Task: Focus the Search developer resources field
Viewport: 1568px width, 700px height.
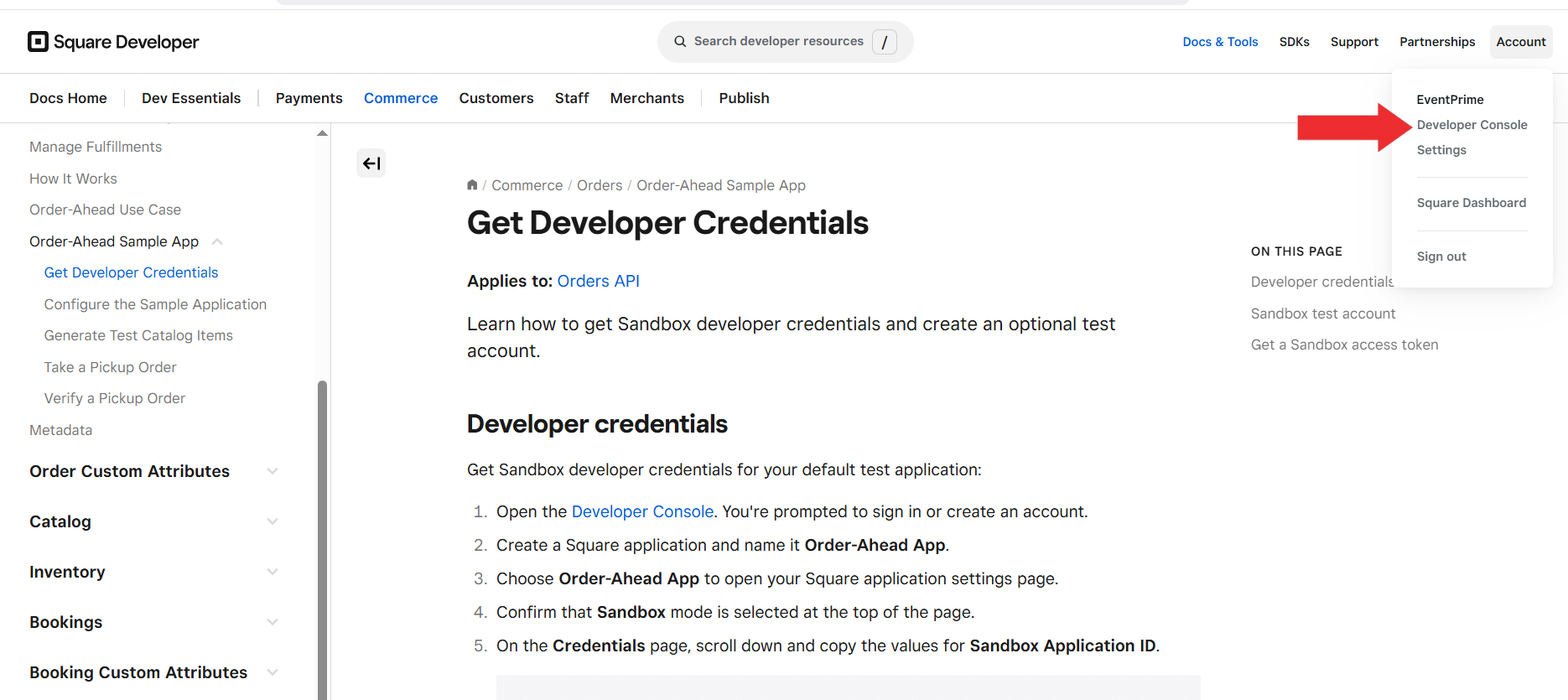Action: [x=778, y=42]
